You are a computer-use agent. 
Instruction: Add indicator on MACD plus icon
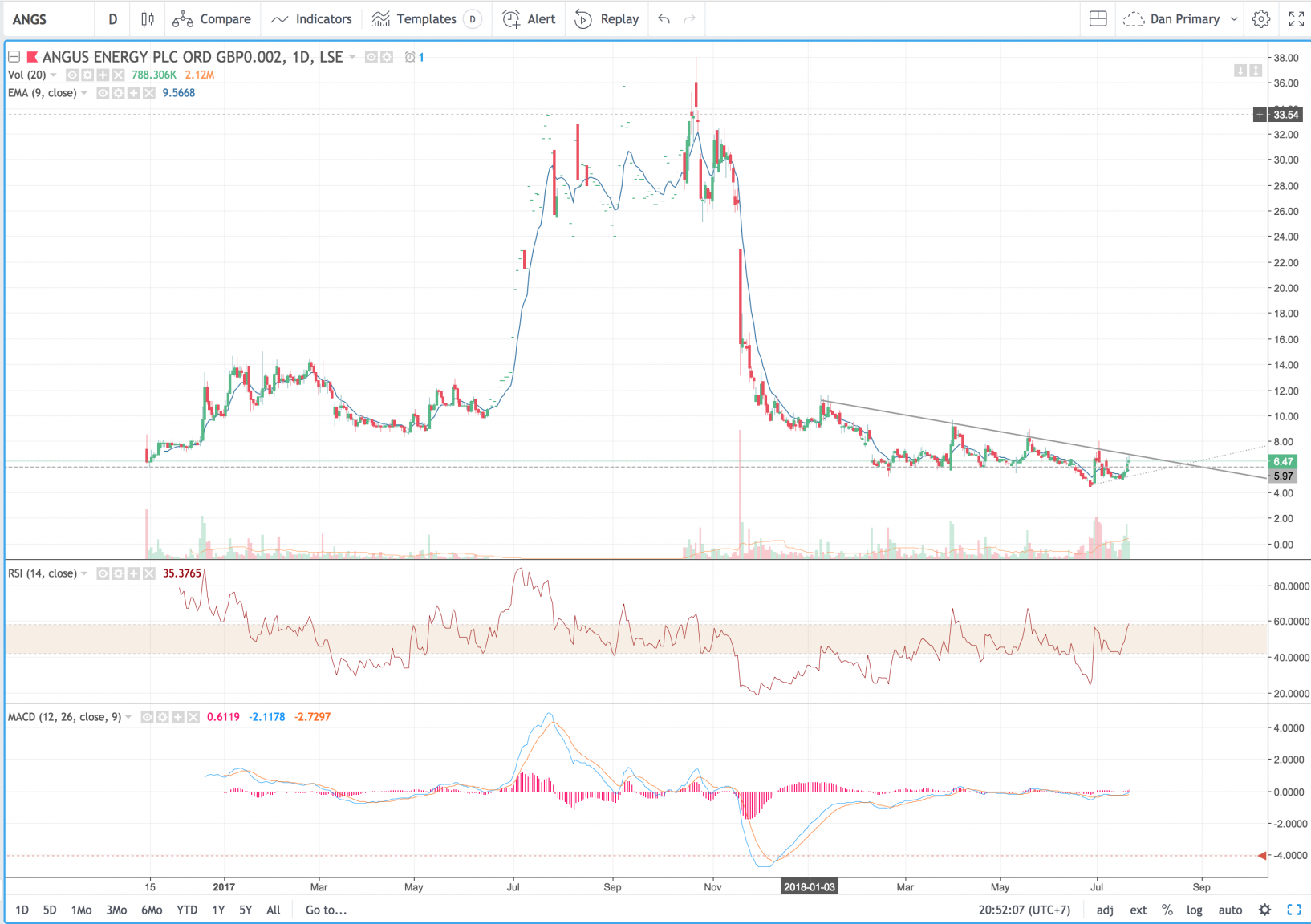(177, 717)
